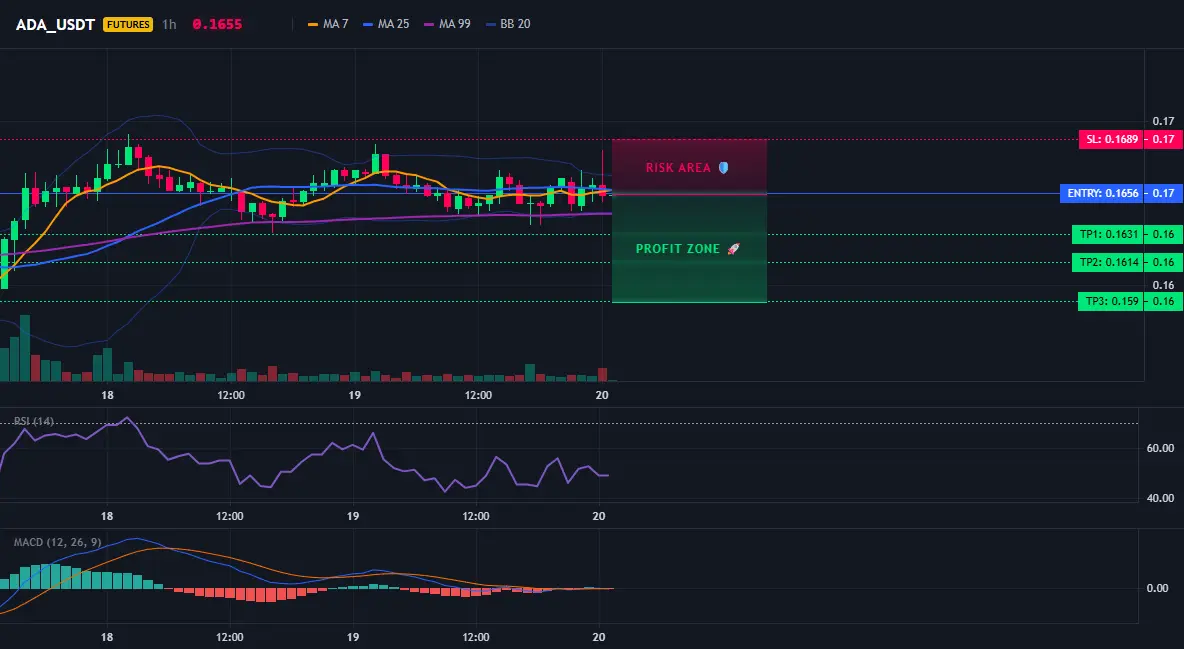
Task: Select the TP2: 0.1614 price label
Action: tap(1108, 262)
